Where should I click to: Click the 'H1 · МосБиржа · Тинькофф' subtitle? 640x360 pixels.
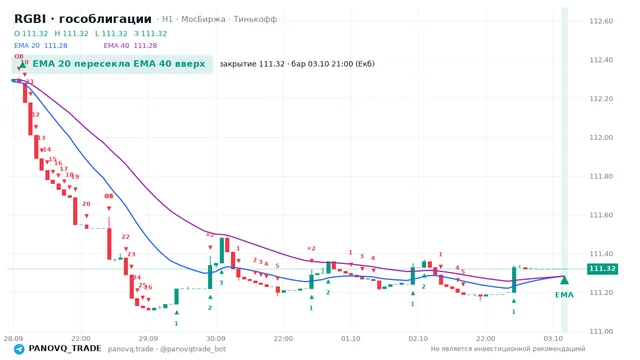[219, 19]
